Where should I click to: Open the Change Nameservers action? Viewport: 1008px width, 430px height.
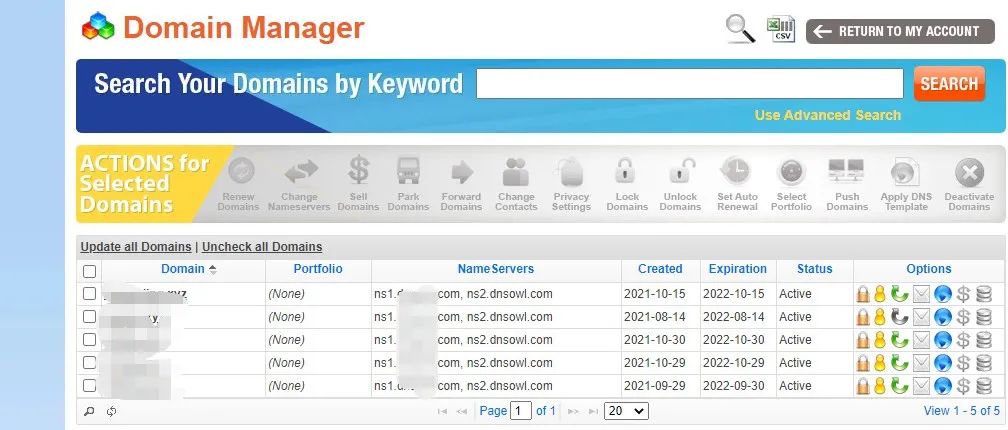pyautogui.click(x=299, y=172)
